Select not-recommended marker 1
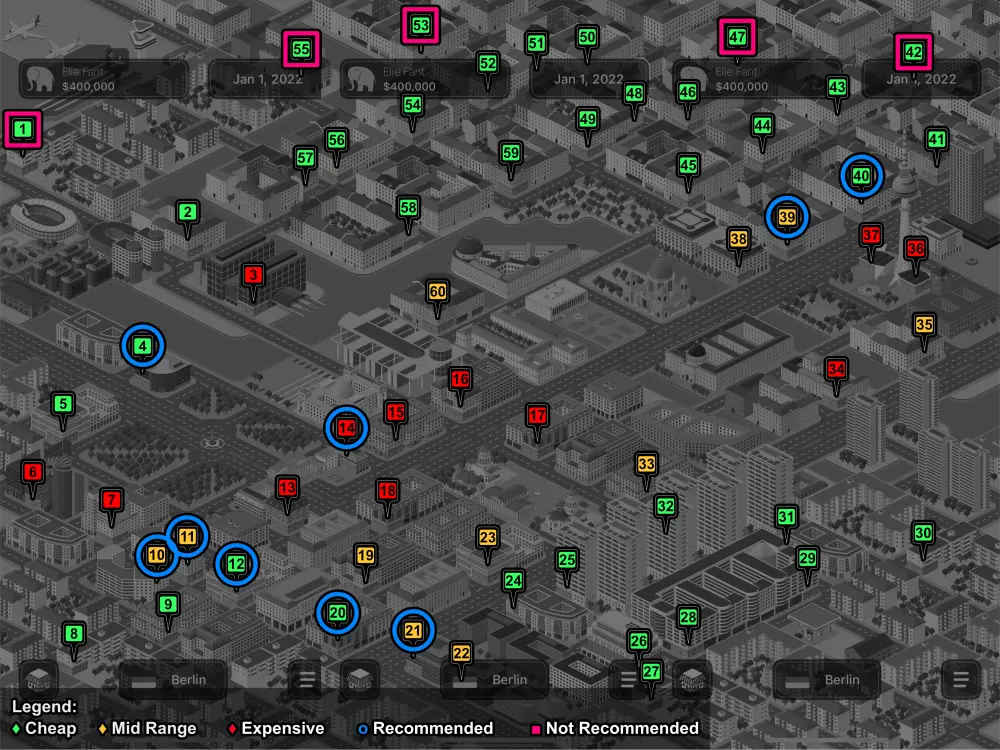 (23, 129)
